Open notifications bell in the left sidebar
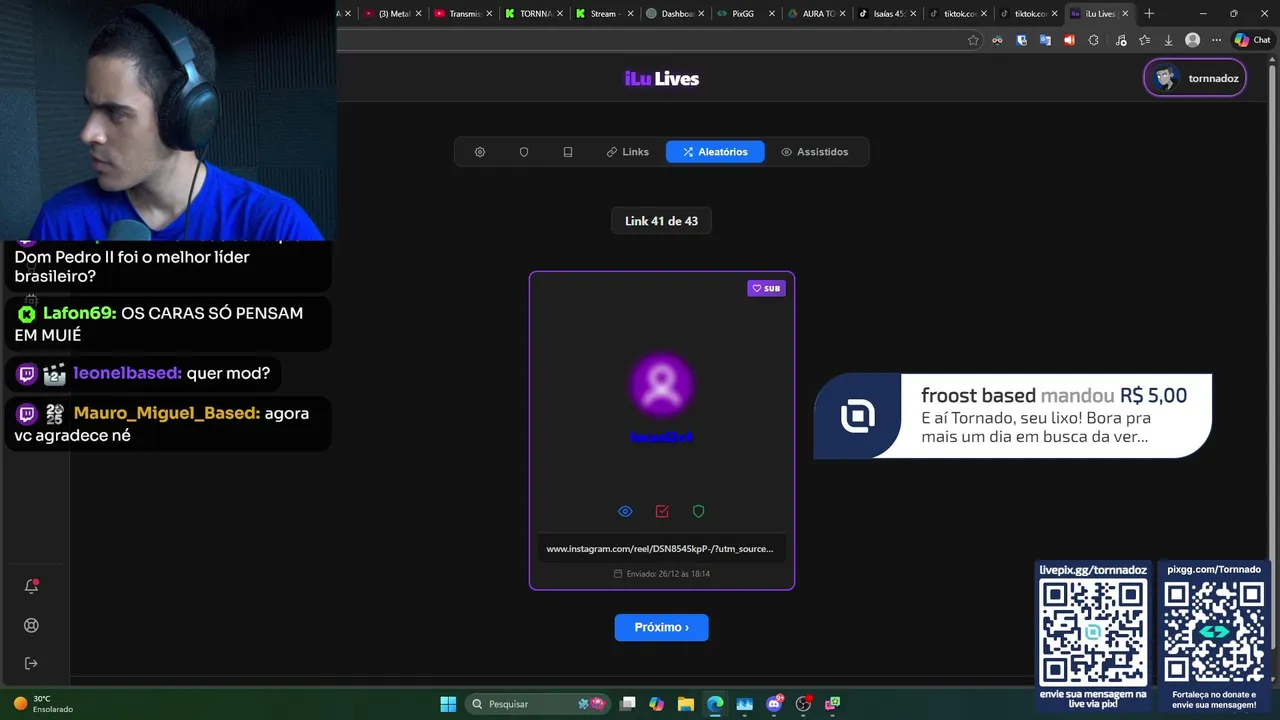 point(31,586)
